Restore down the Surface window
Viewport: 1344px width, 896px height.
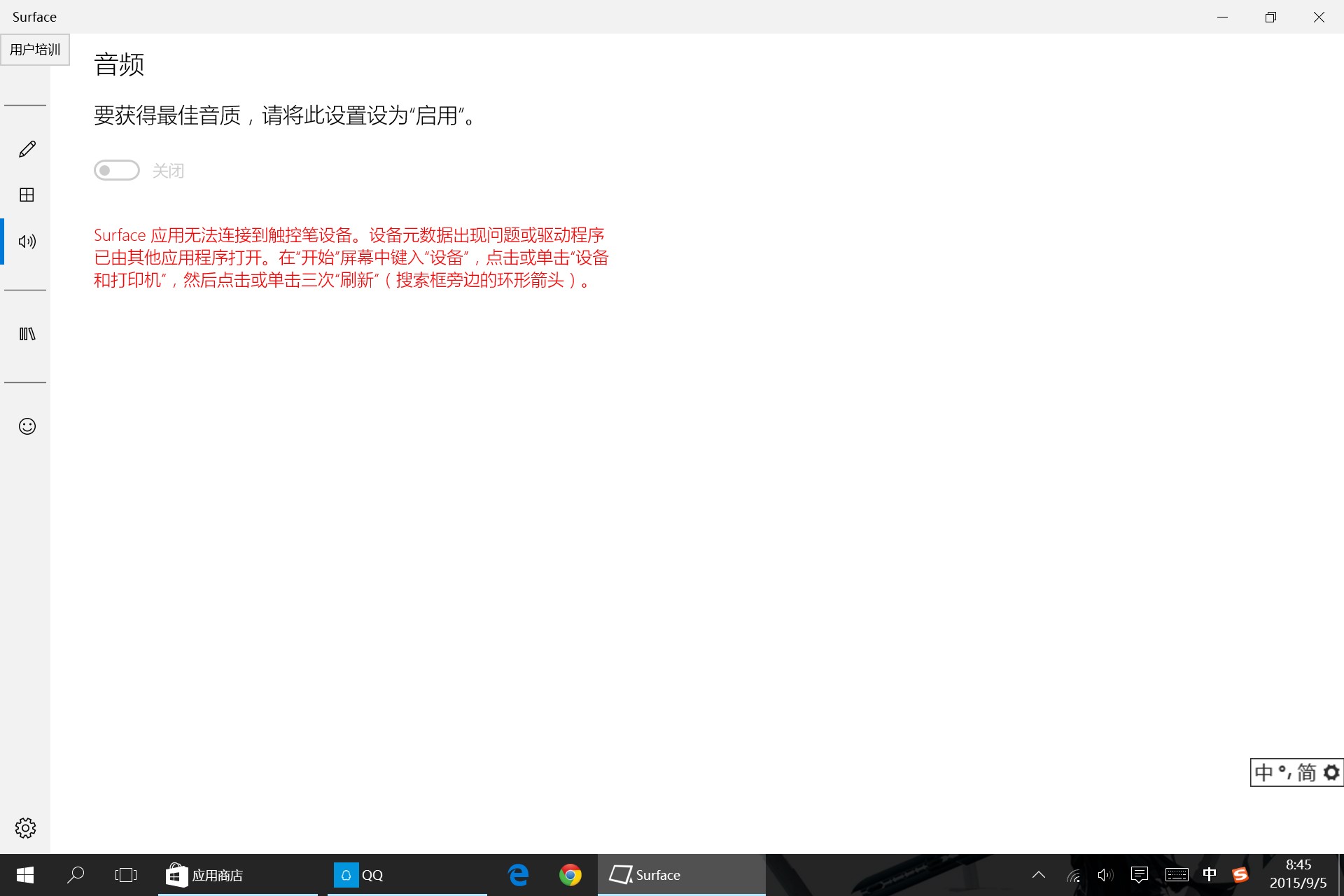point(1270,17)
